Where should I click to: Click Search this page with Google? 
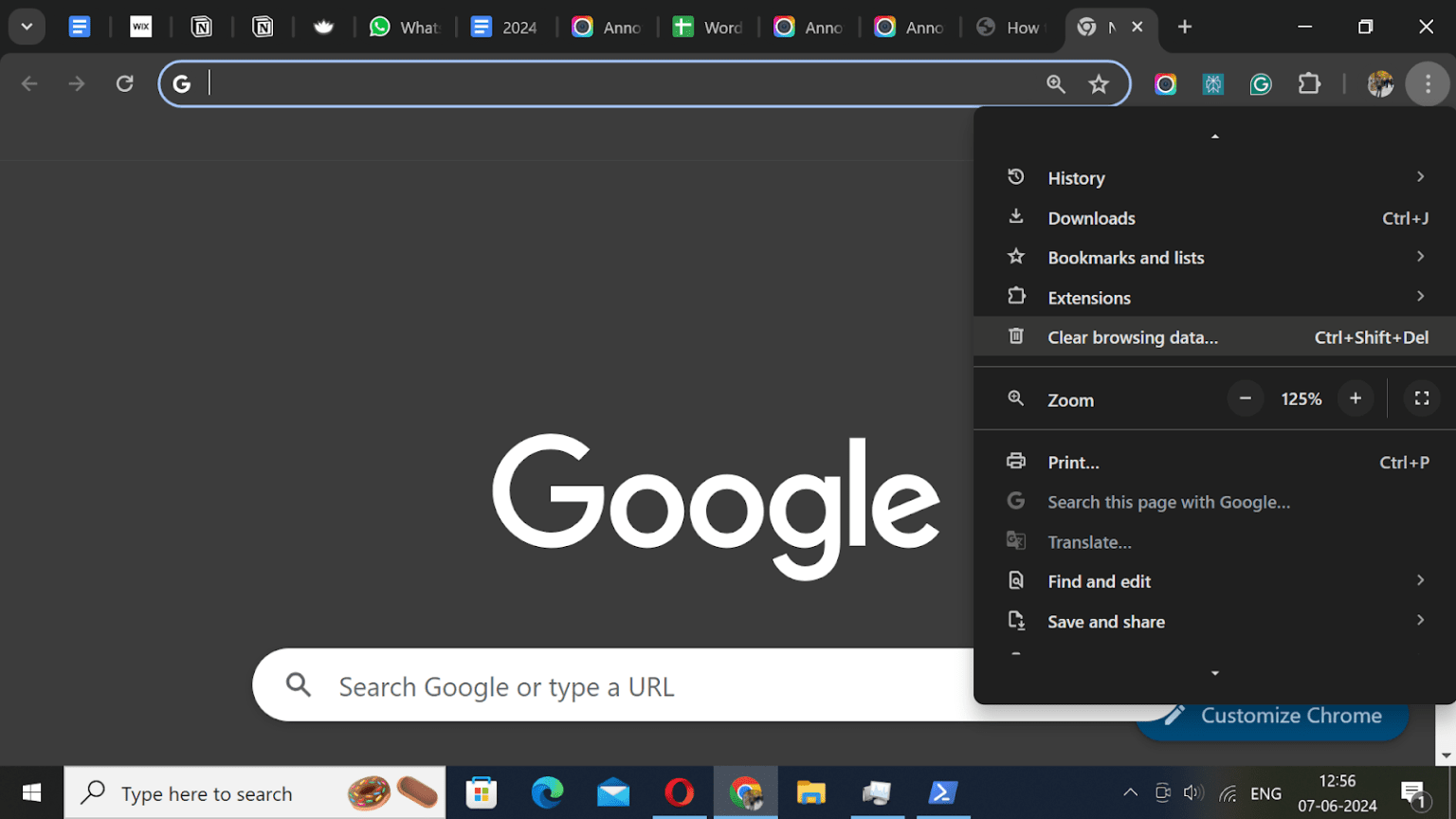(x=1169, y=501)
